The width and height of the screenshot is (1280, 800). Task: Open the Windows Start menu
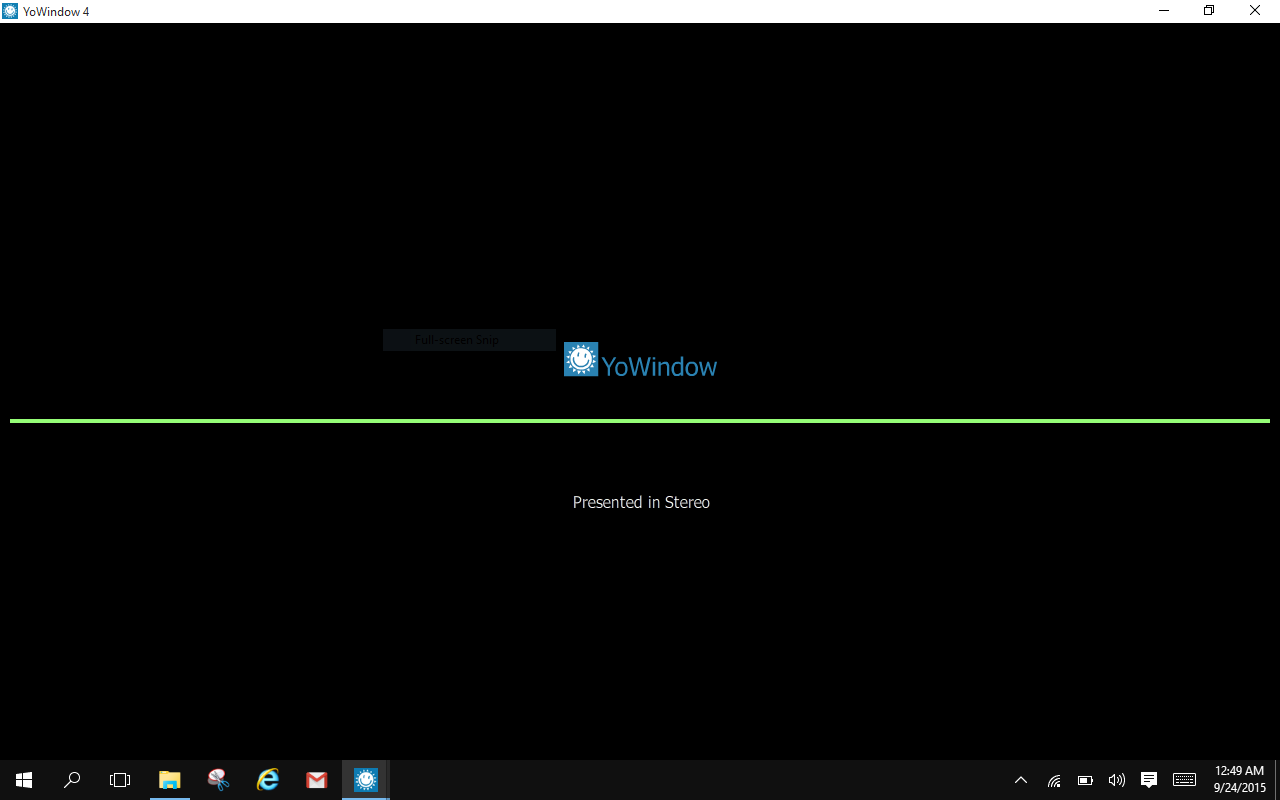(x=24, y=780)
